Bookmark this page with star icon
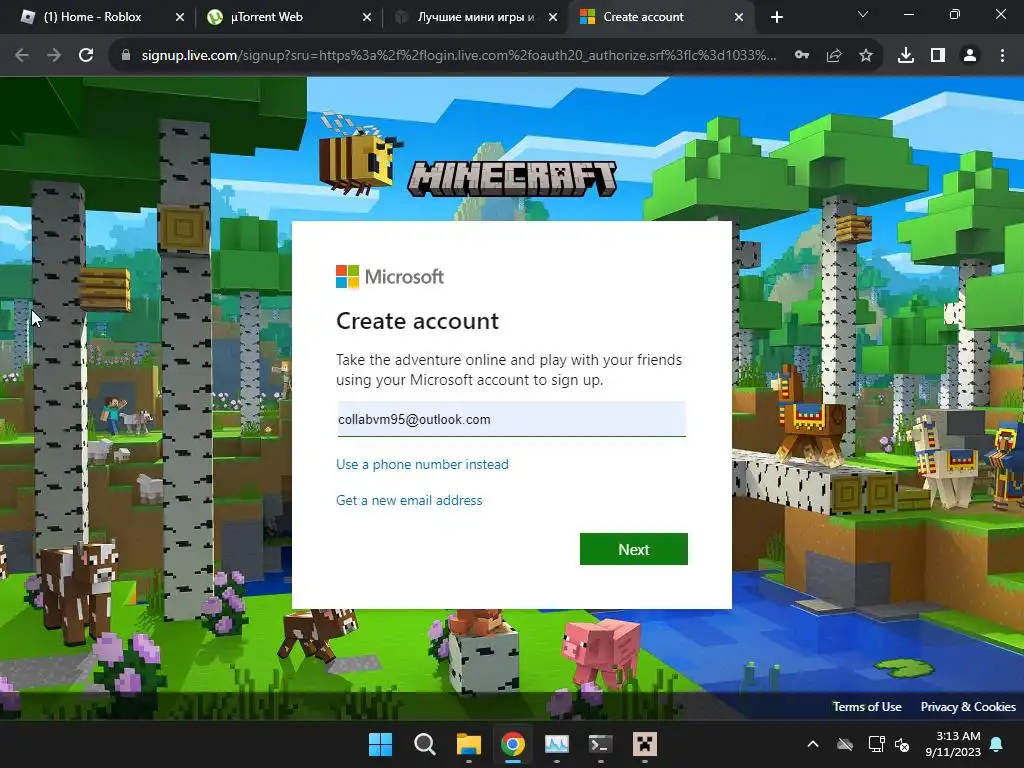 click(x=866, y=56)
